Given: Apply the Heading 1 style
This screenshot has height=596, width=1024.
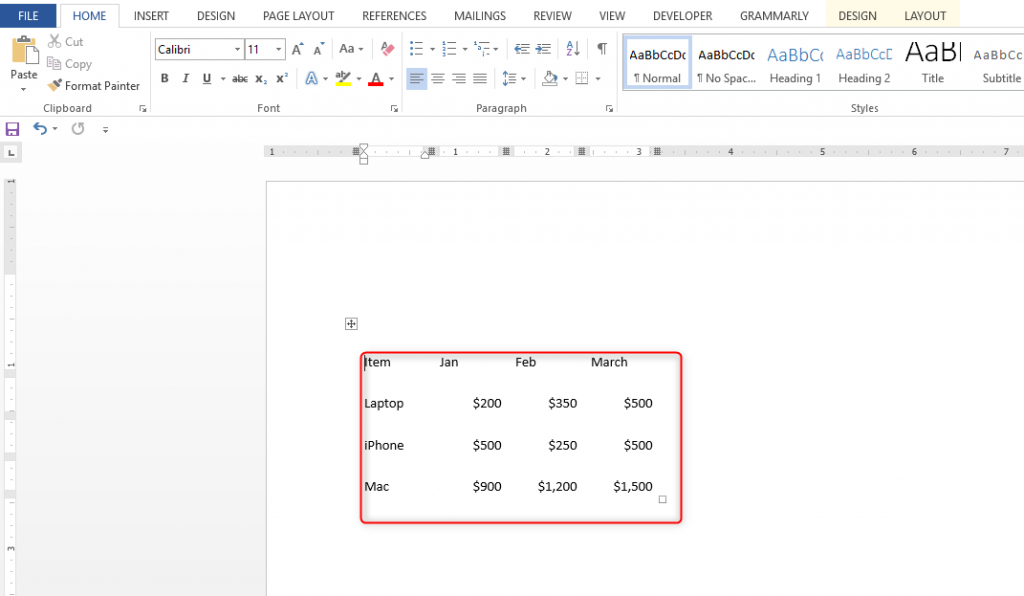Looking at the screenshot, I should click(794, 63).
